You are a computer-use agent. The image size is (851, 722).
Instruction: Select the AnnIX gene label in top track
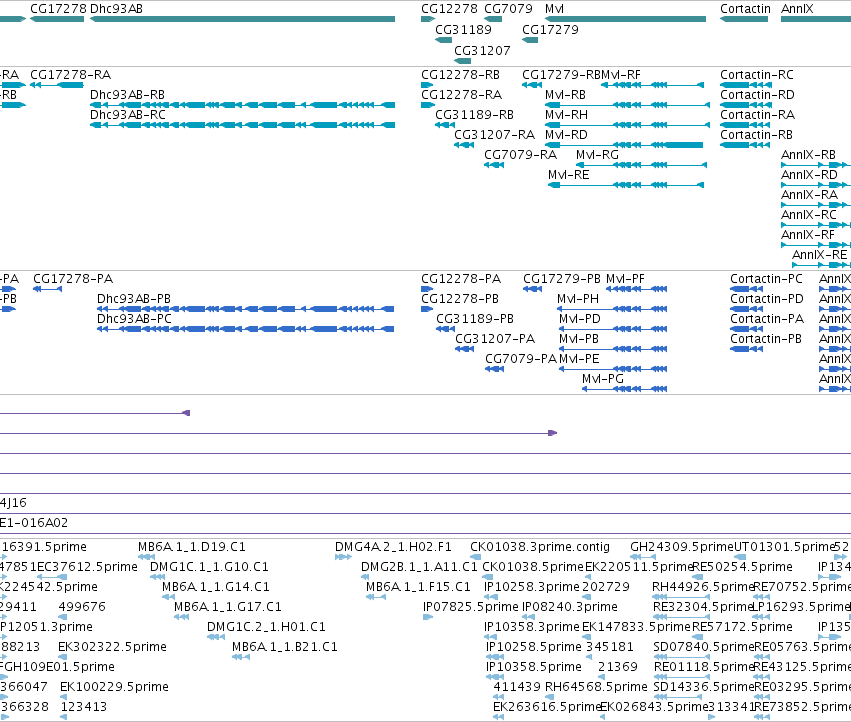tap(797, 9)
